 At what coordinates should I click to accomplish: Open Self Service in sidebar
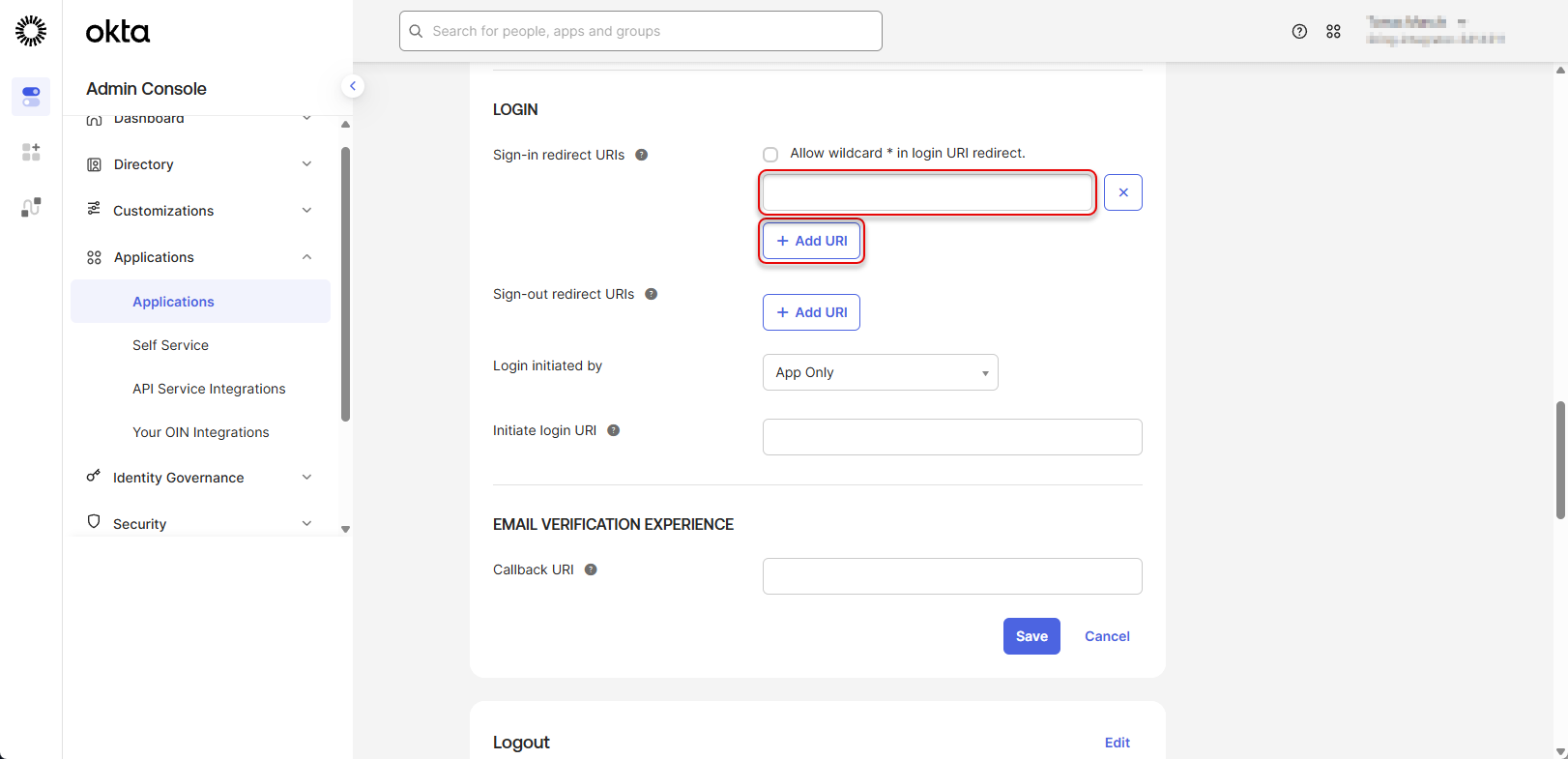pyautogui.click(x=170, y=345)
